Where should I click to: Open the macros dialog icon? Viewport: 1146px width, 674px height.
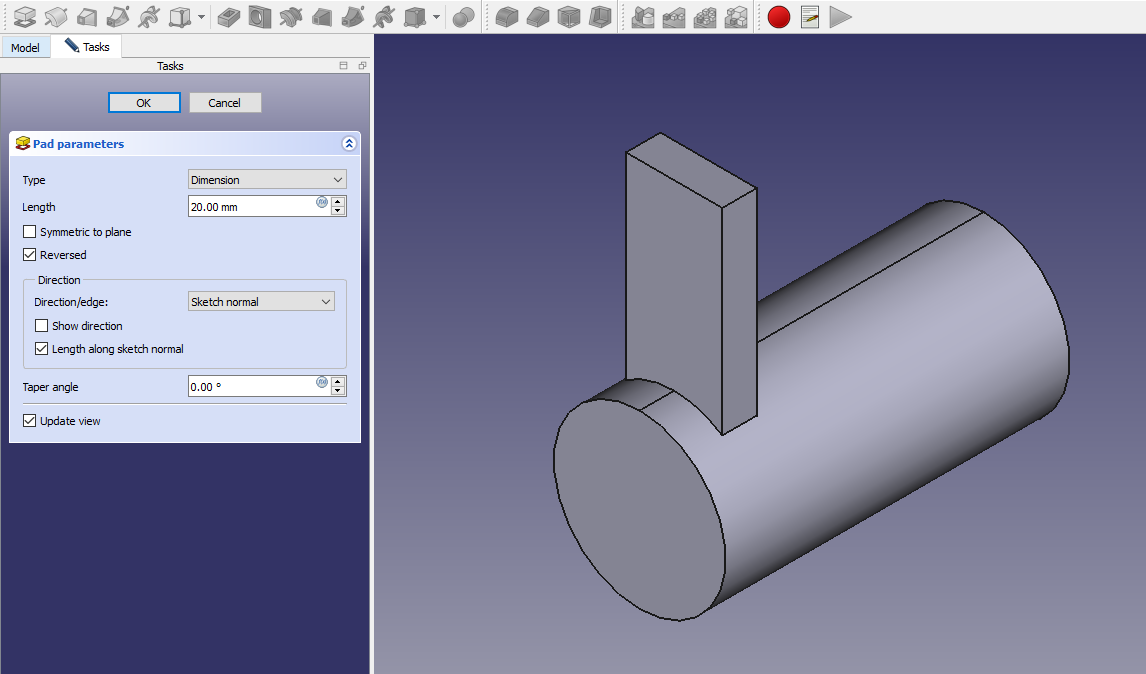click(810, 17)
